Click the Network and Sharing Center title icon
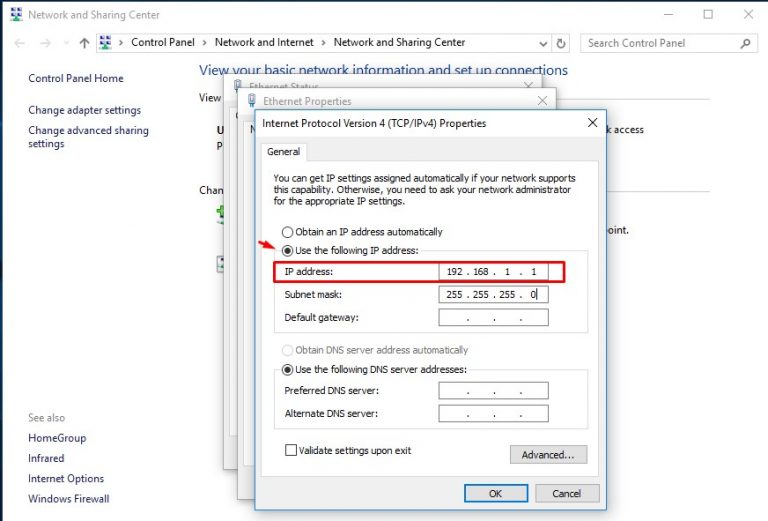This screenshot has width=768, height=521. pos(16,14)
